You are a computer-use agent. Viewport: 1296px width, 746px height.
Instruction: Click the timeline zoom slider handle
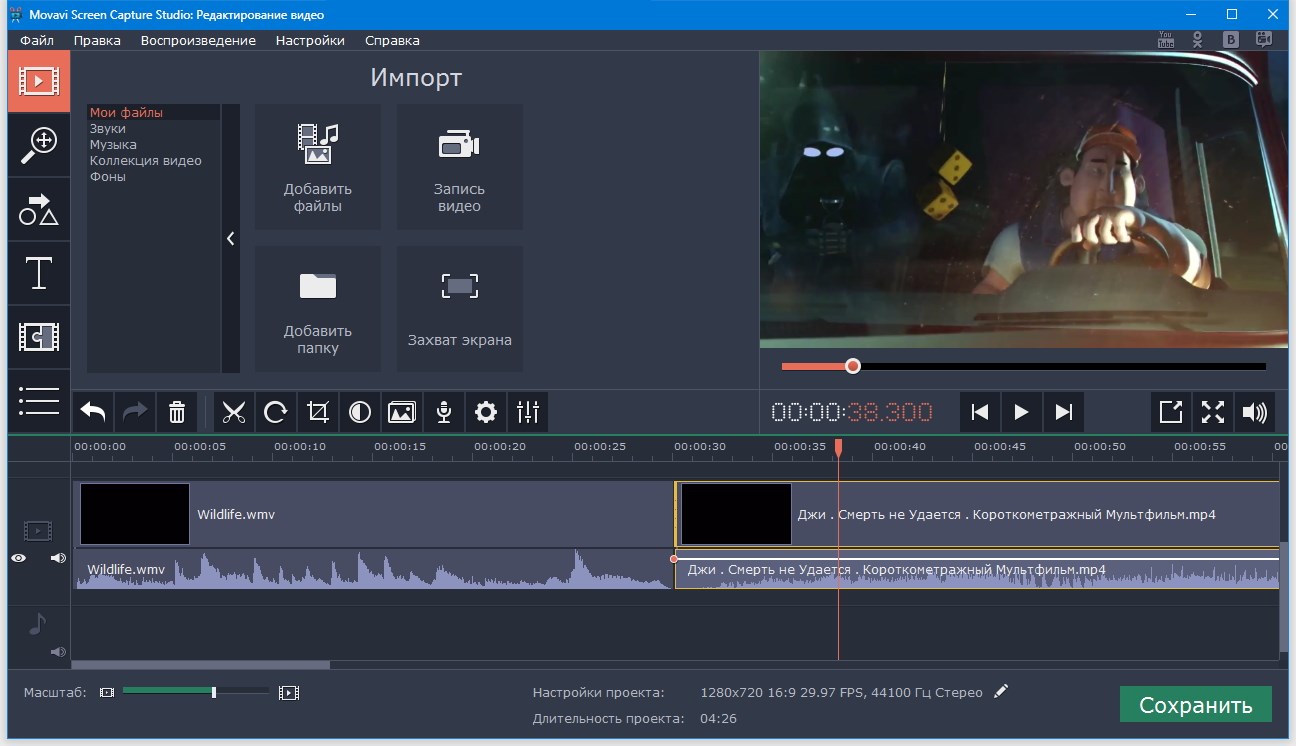click(x=214, y=692)
